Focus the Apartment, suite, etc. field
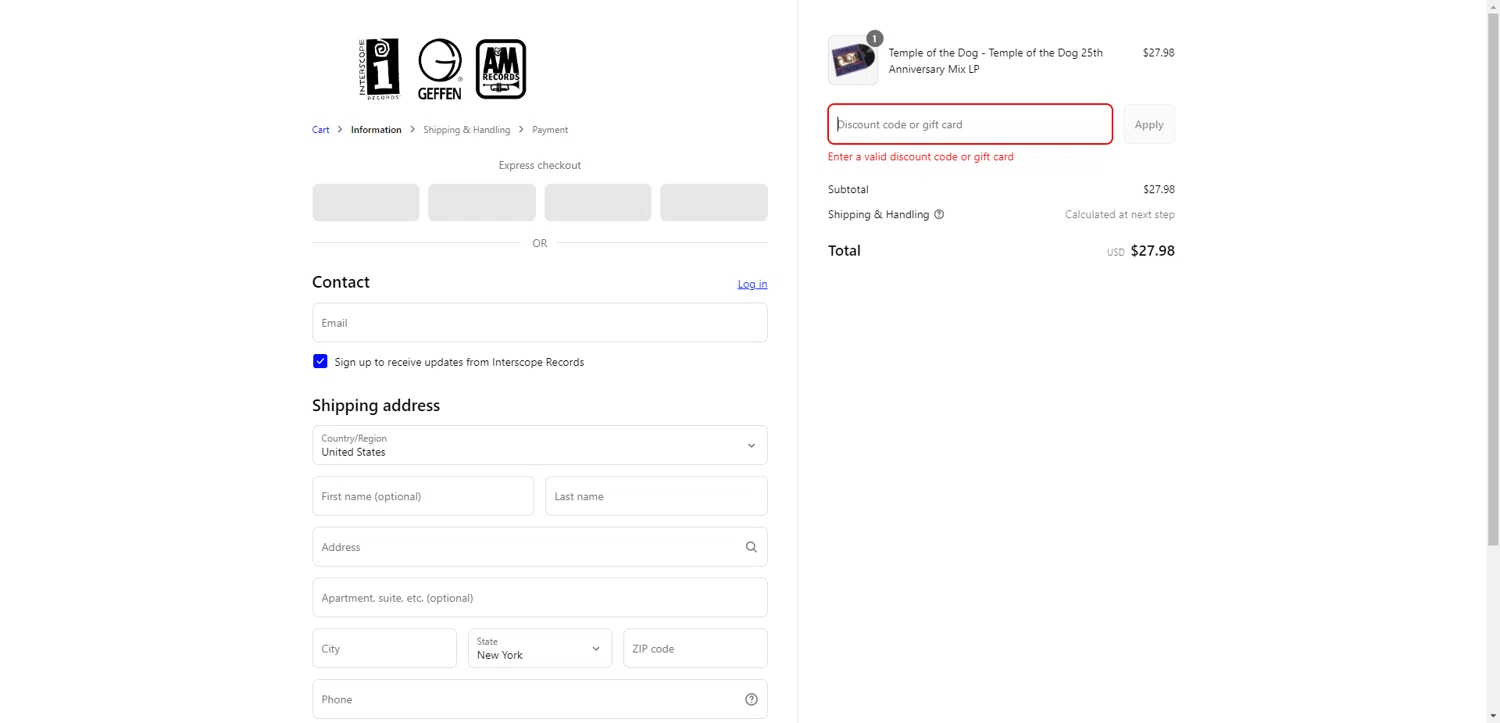 (x=540, y=598)
